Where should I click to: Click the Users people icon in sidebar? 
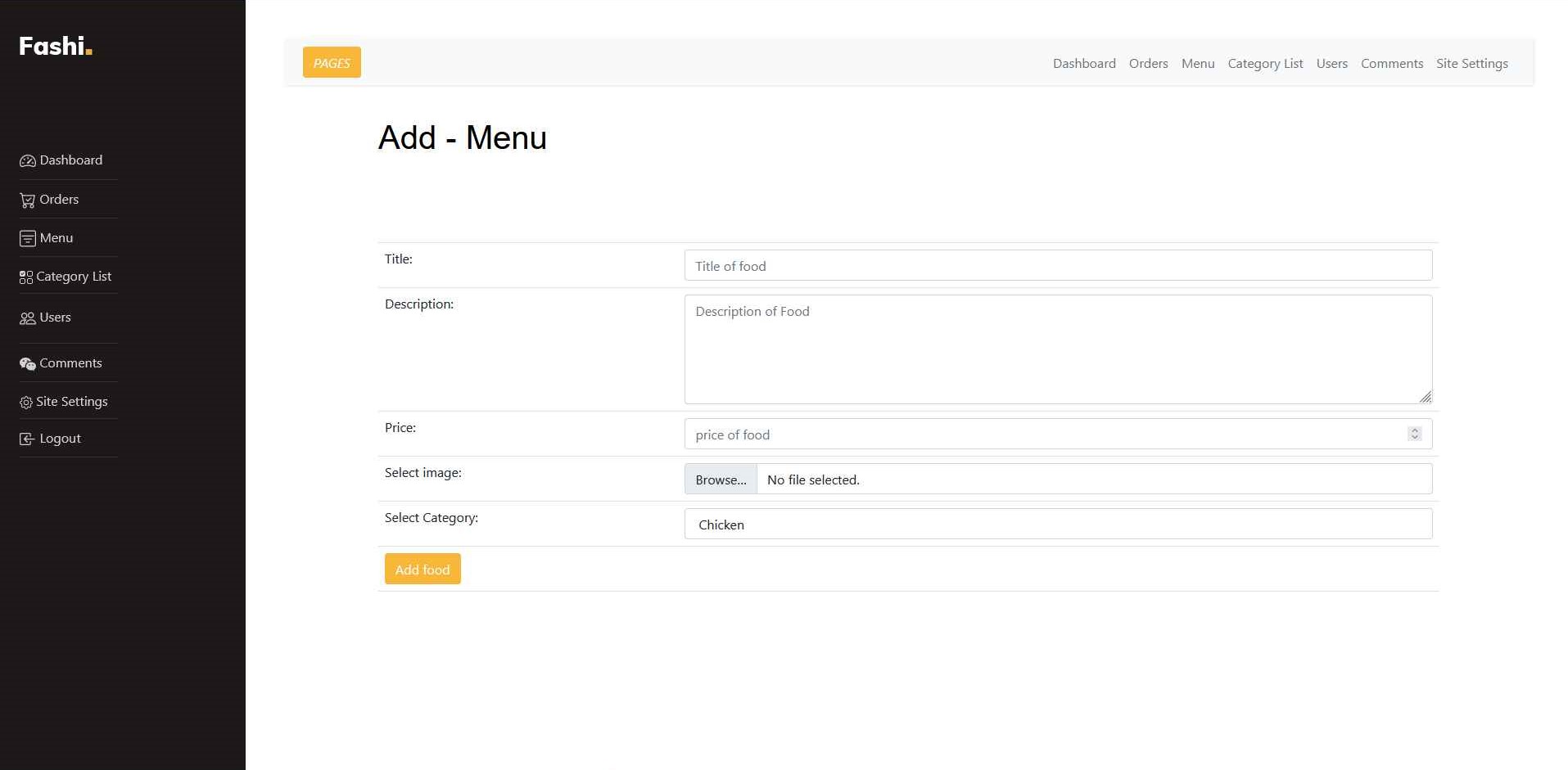coord(27,318)
